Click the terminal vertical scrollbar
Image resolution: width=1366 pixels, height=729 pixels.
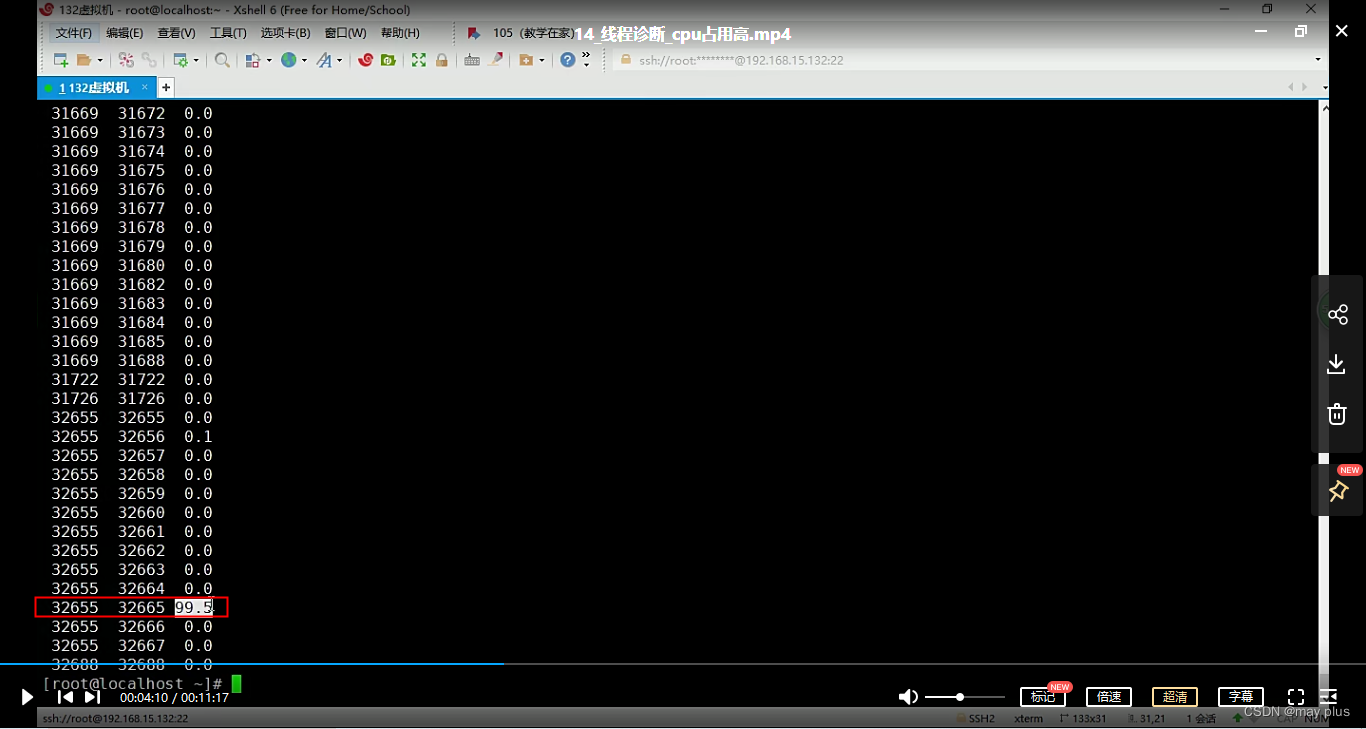tap(1324, 390)
